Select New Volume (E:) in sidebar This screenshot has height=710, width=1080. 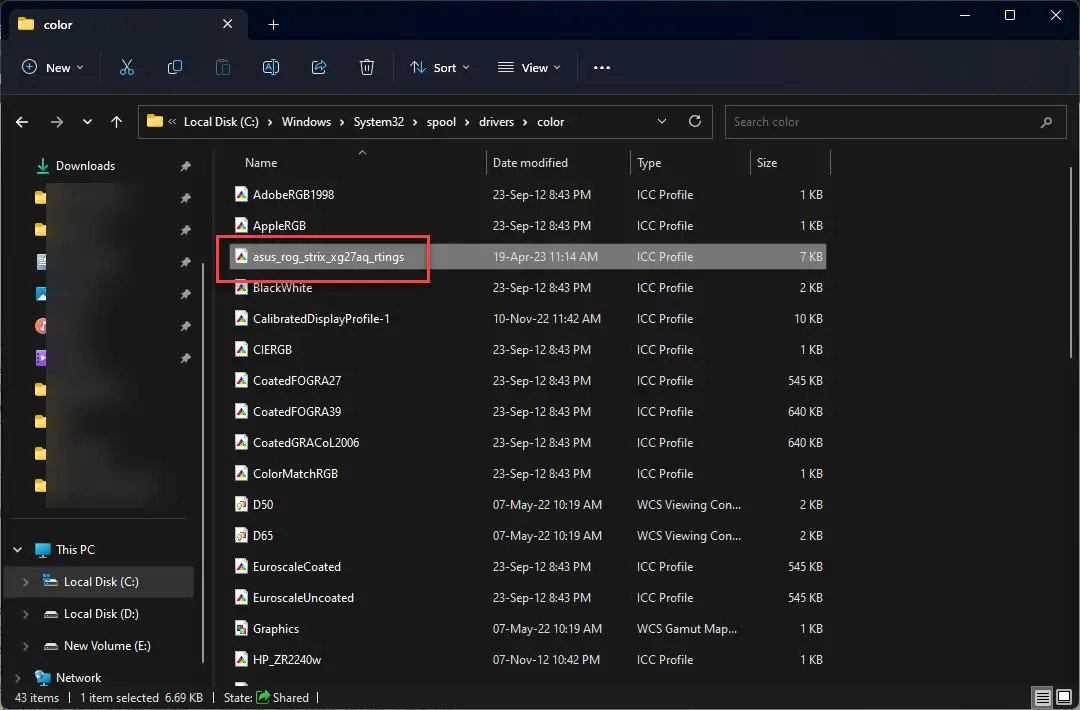point(107,646)
